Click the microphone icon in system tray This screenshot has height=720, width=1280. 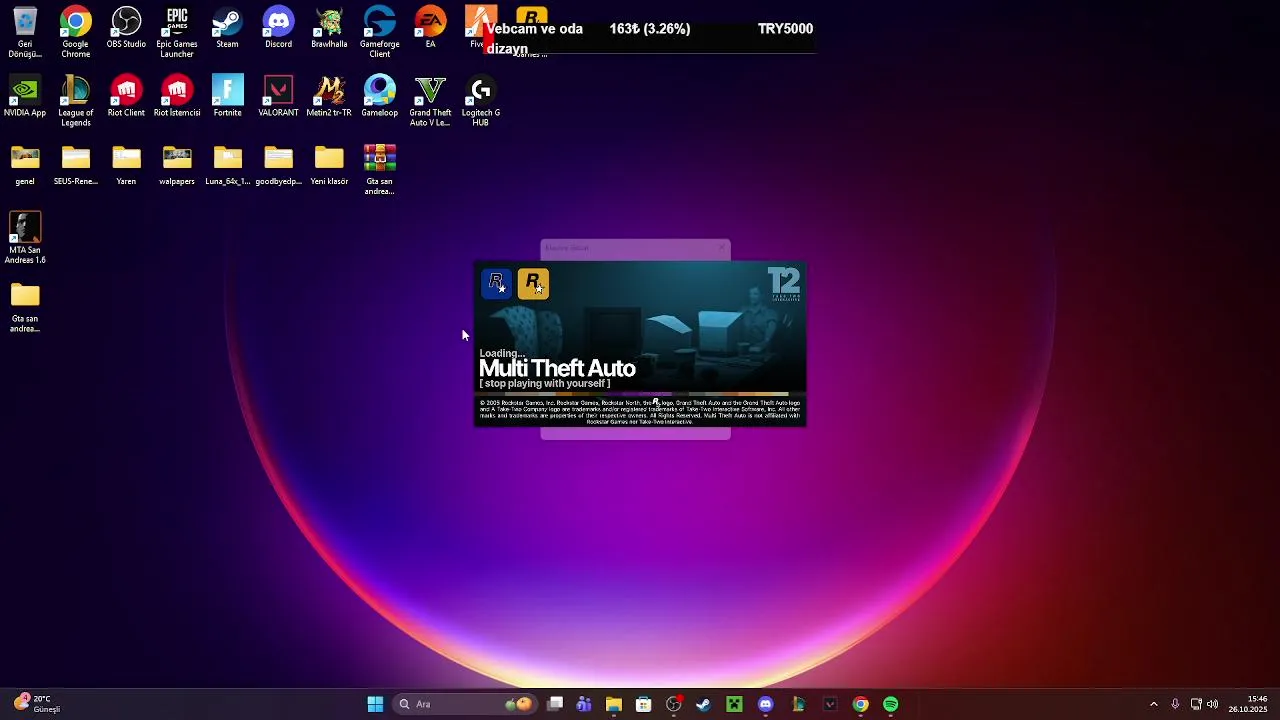pos(1175,704)
